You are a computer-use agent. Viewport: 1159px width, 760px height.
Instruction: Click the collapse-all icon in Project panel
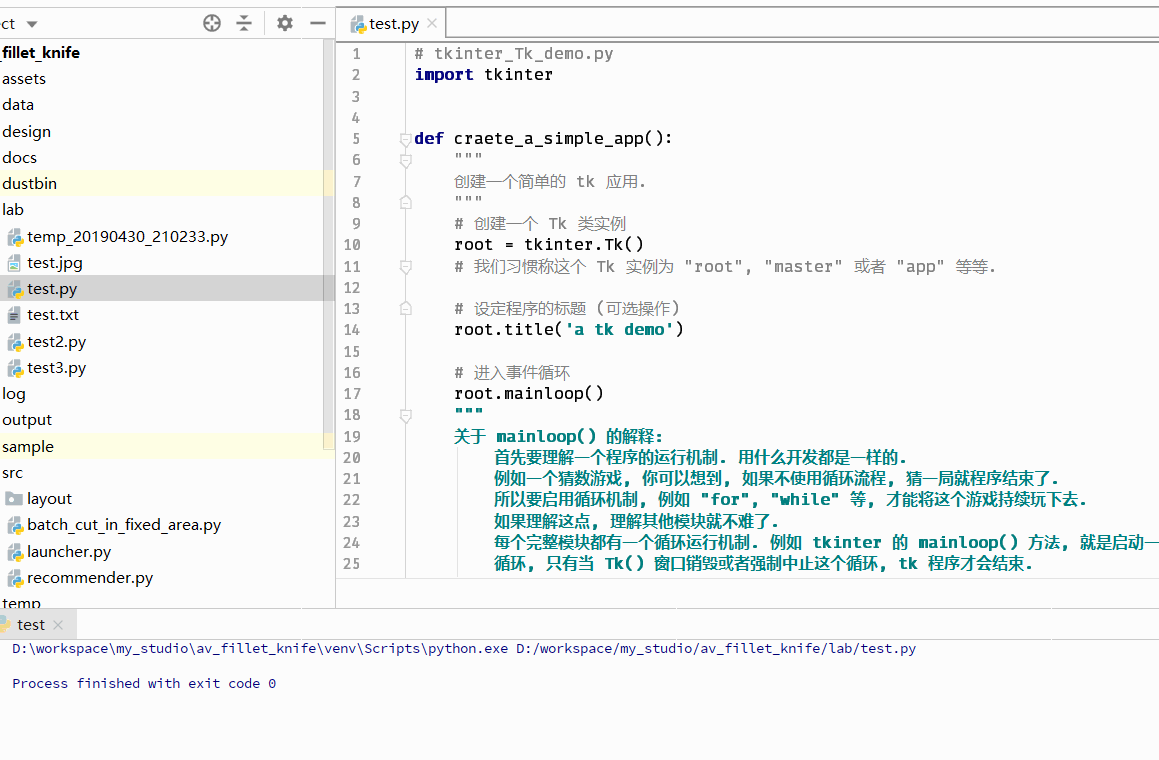[x=244, y=22]
